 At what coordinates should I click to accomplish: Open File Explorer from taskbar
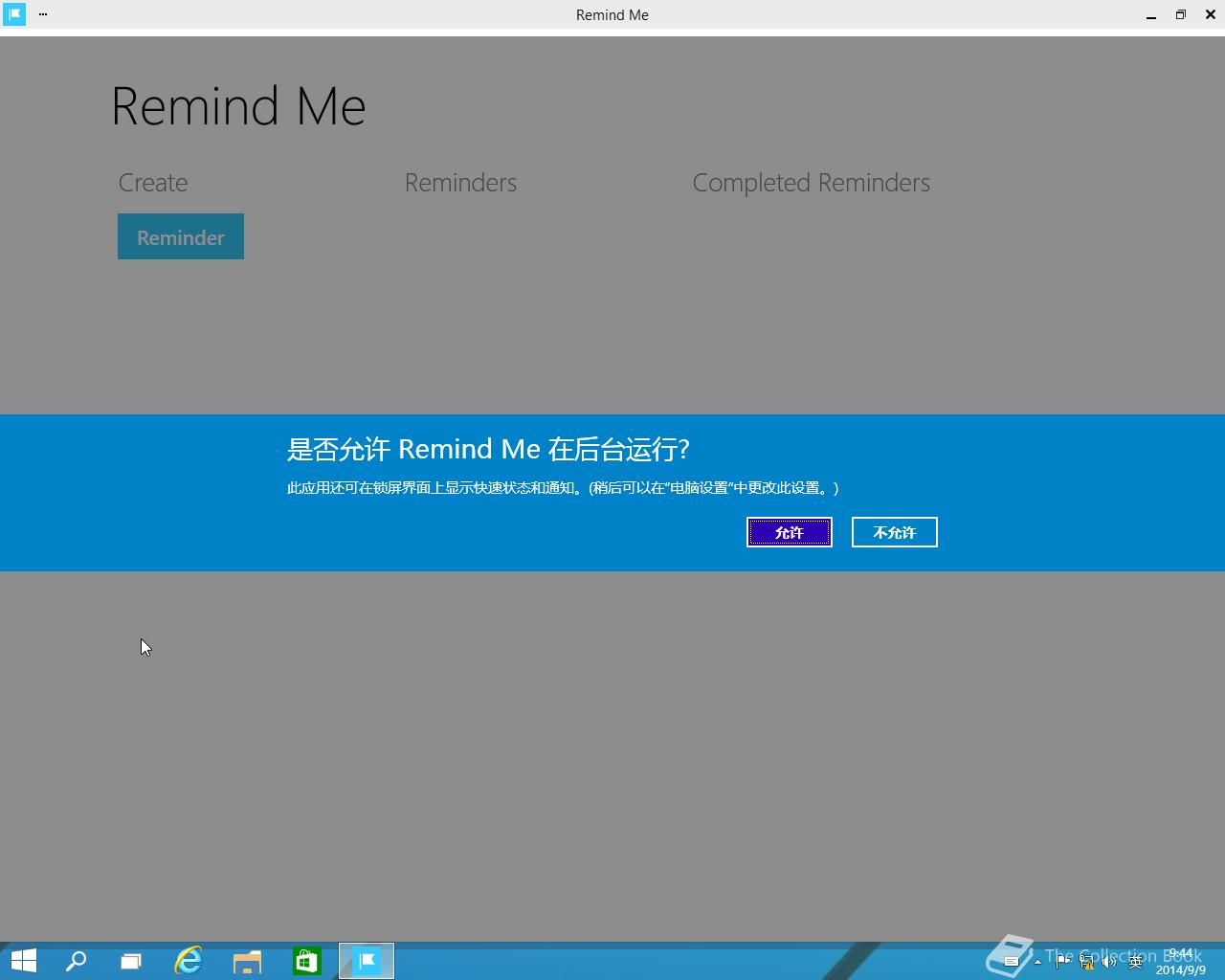click(247, 961)
